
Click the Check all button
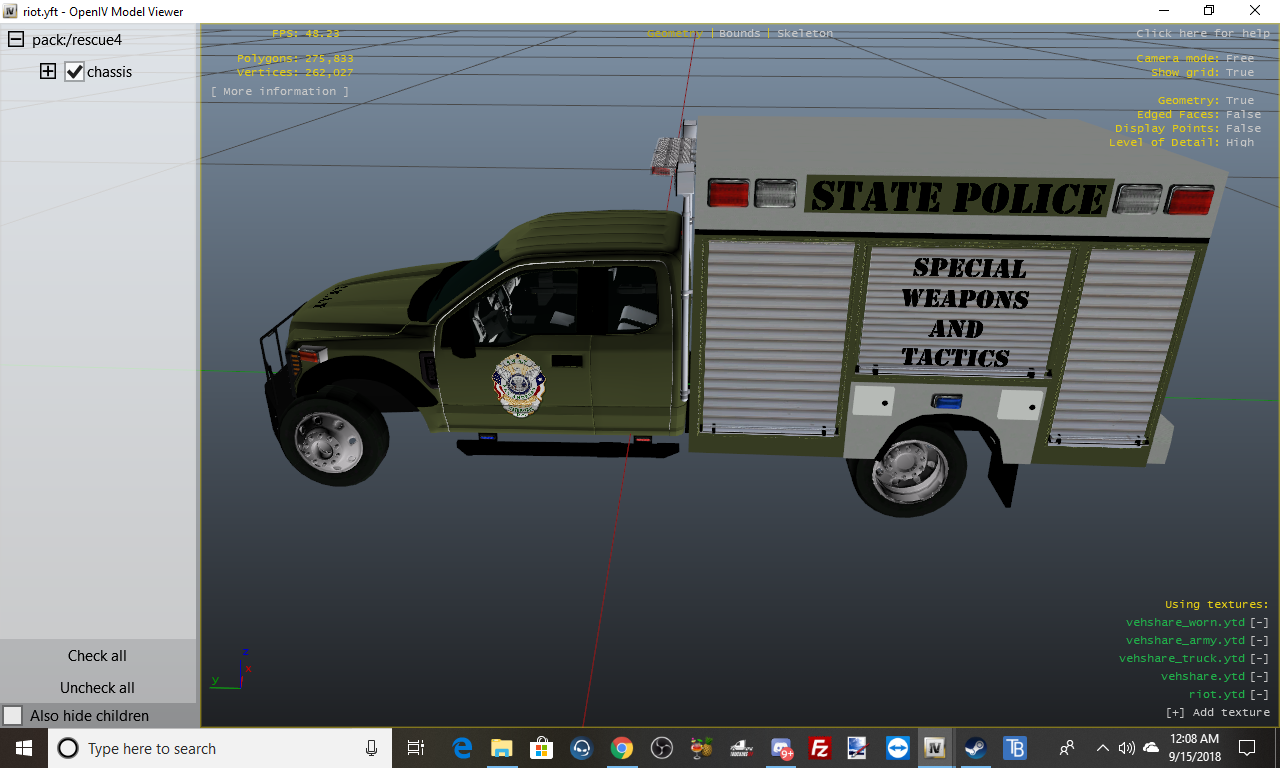click(97, 656)
